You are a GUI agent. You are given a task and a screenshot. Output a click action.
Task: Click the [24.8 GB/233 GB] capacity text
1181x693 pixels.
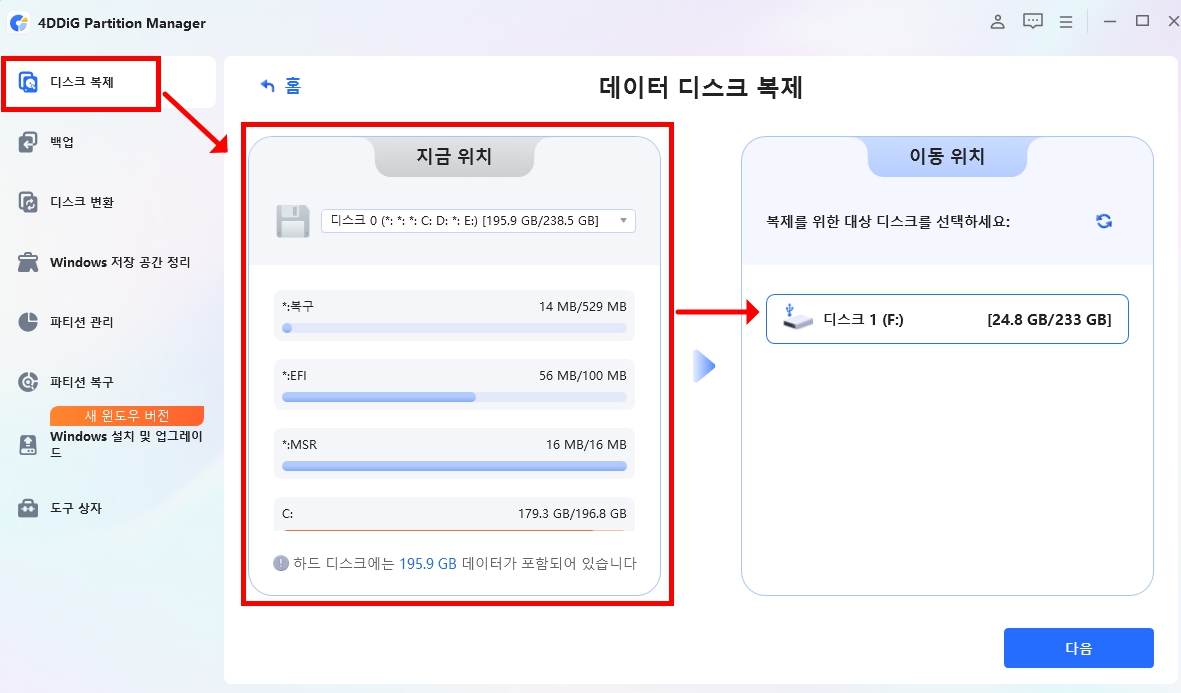click(1049, 319)
